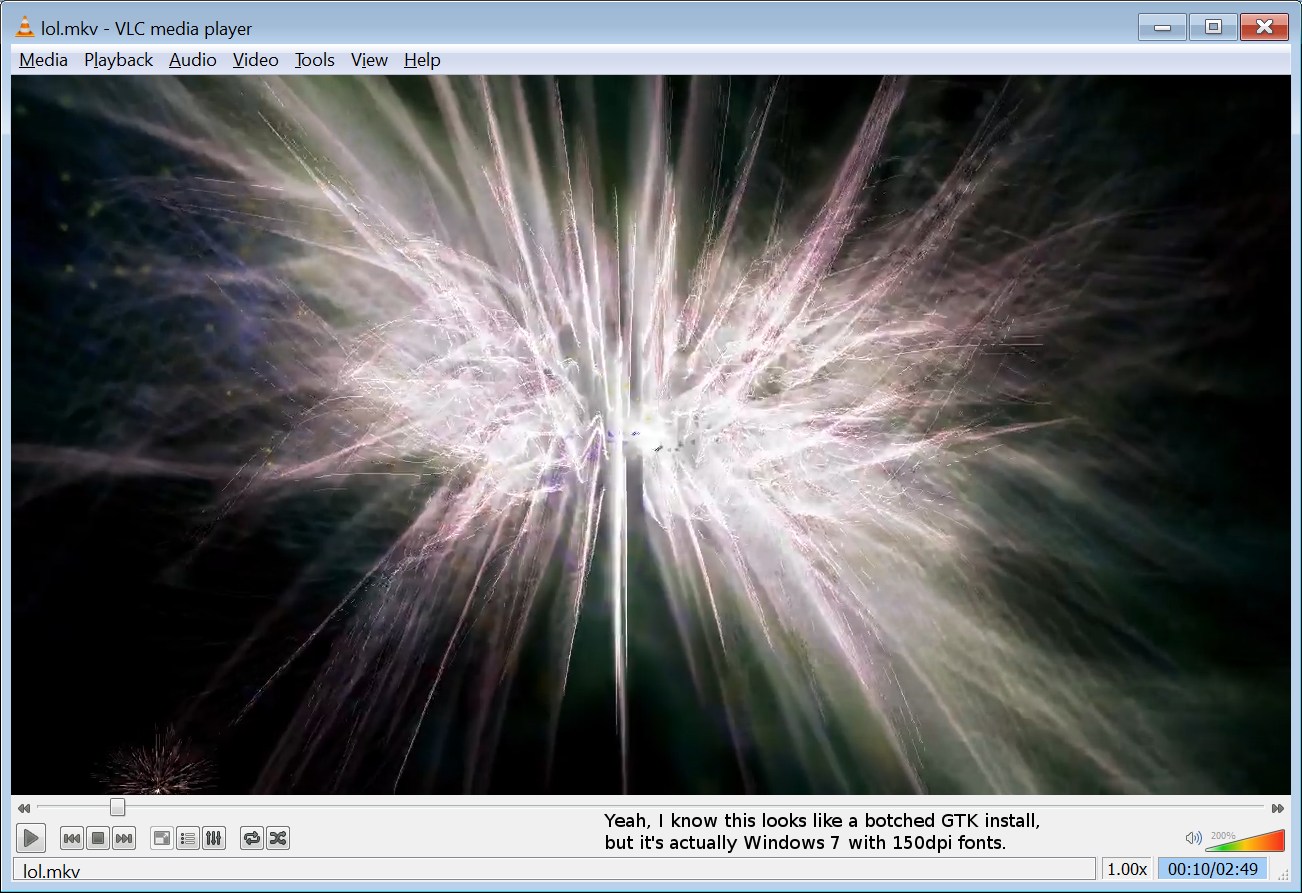Open the Playback menu
Screen dimensions: 1302x893
point(118,60)
